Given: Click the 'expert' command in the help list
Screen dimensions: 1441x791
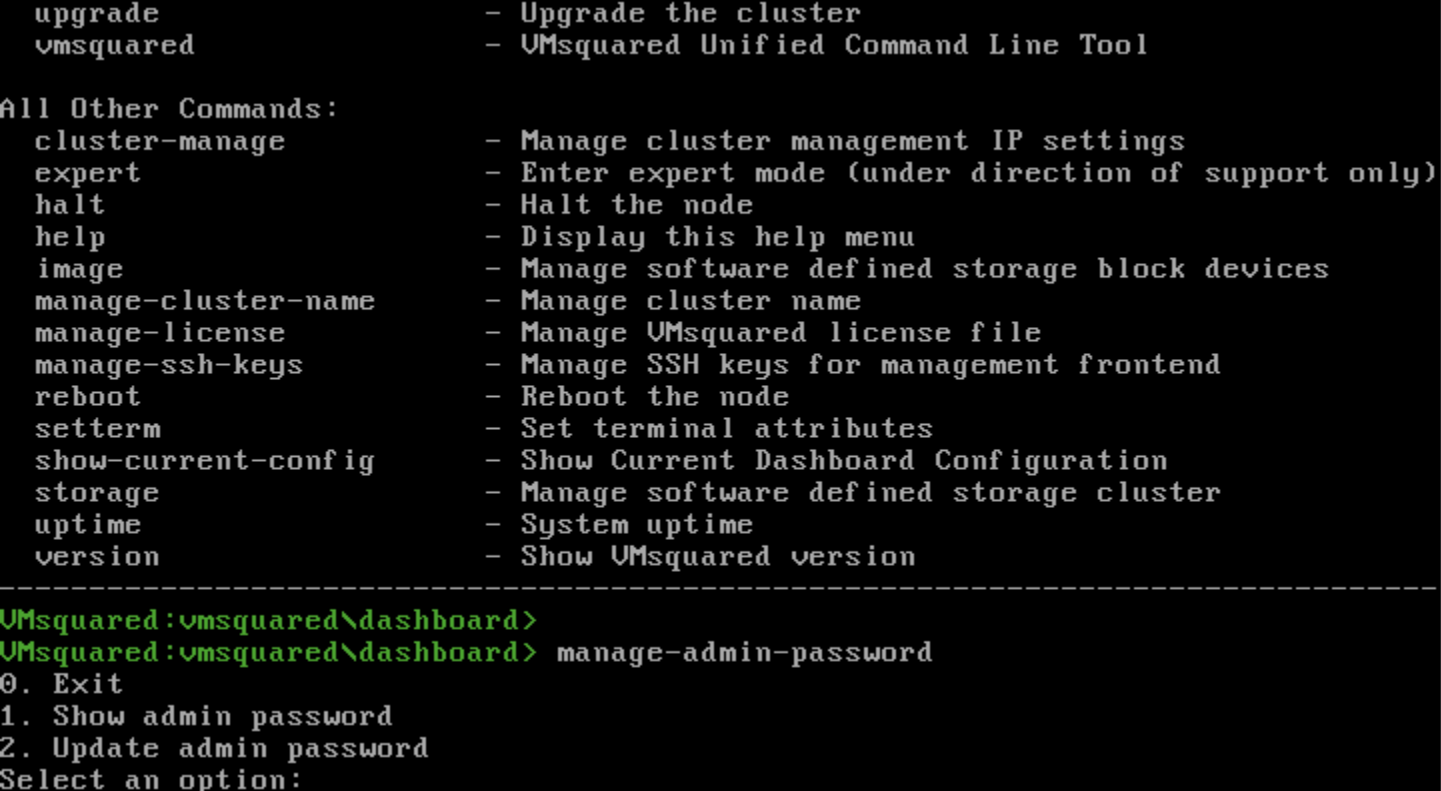Looking at the screenshot, I should [88, 173].
